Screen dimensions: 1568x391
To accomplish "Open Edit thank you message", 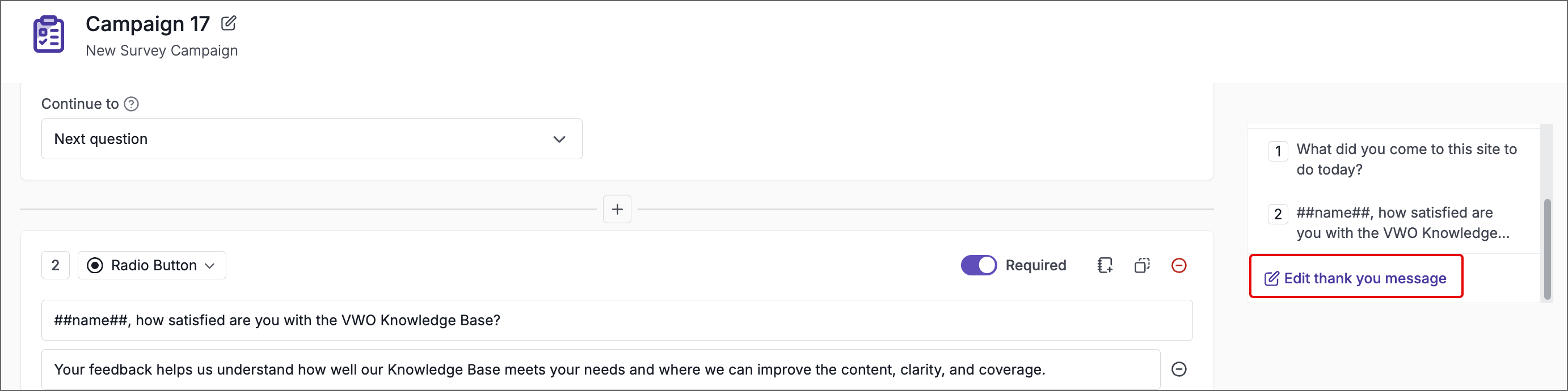I will point(1356,277).
